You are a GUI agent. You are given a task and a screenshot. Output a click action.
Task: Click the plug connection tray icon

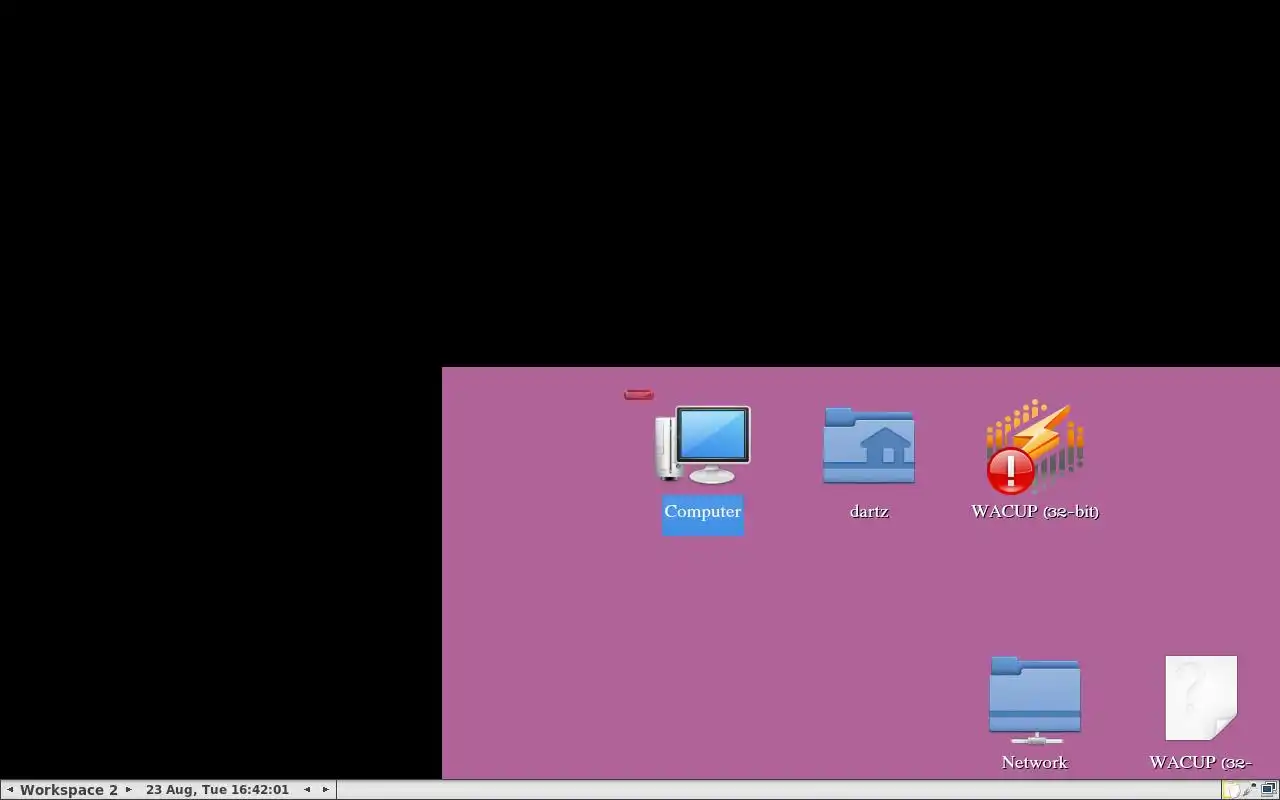1250,790
